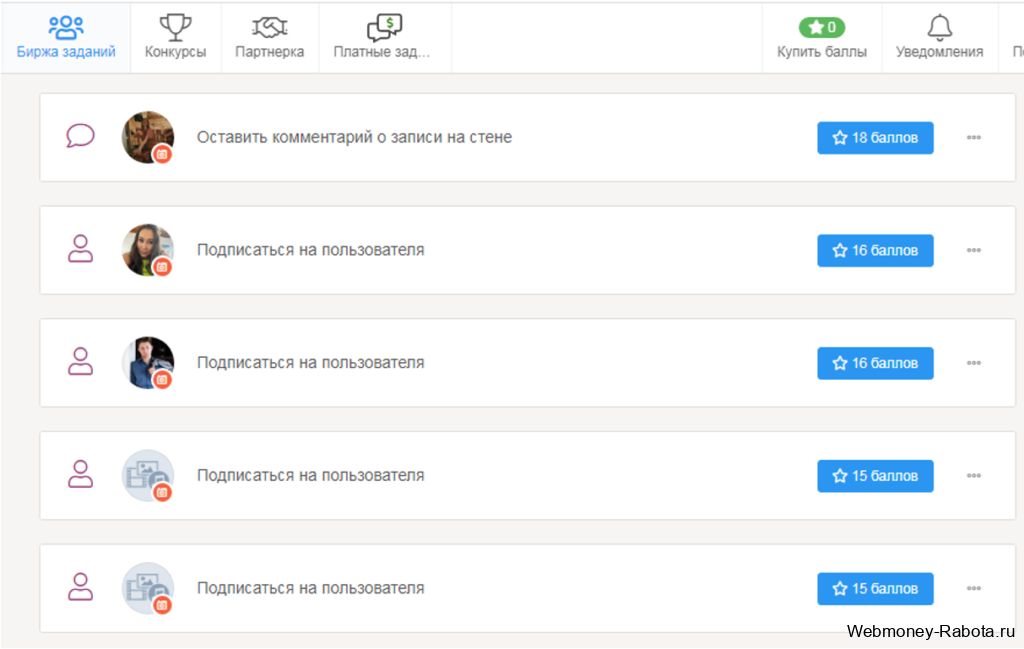Click the woman's avatar in the subscribe task
This screenshot has width=1024, height=649.
148,250
